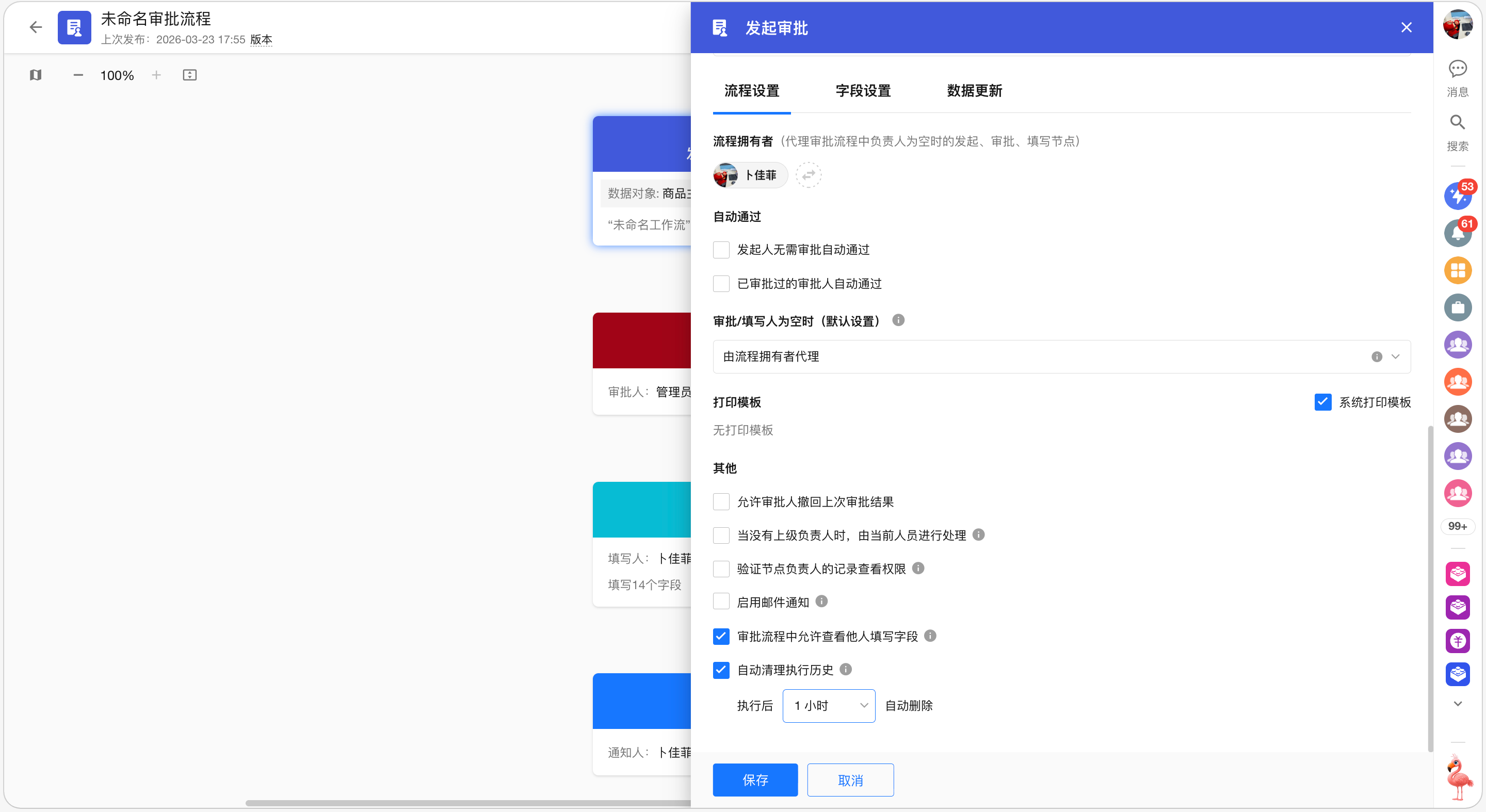This screenshot has height=812, width=1486.
Task: Click the red approval node header
Action: tap(641, 340)
